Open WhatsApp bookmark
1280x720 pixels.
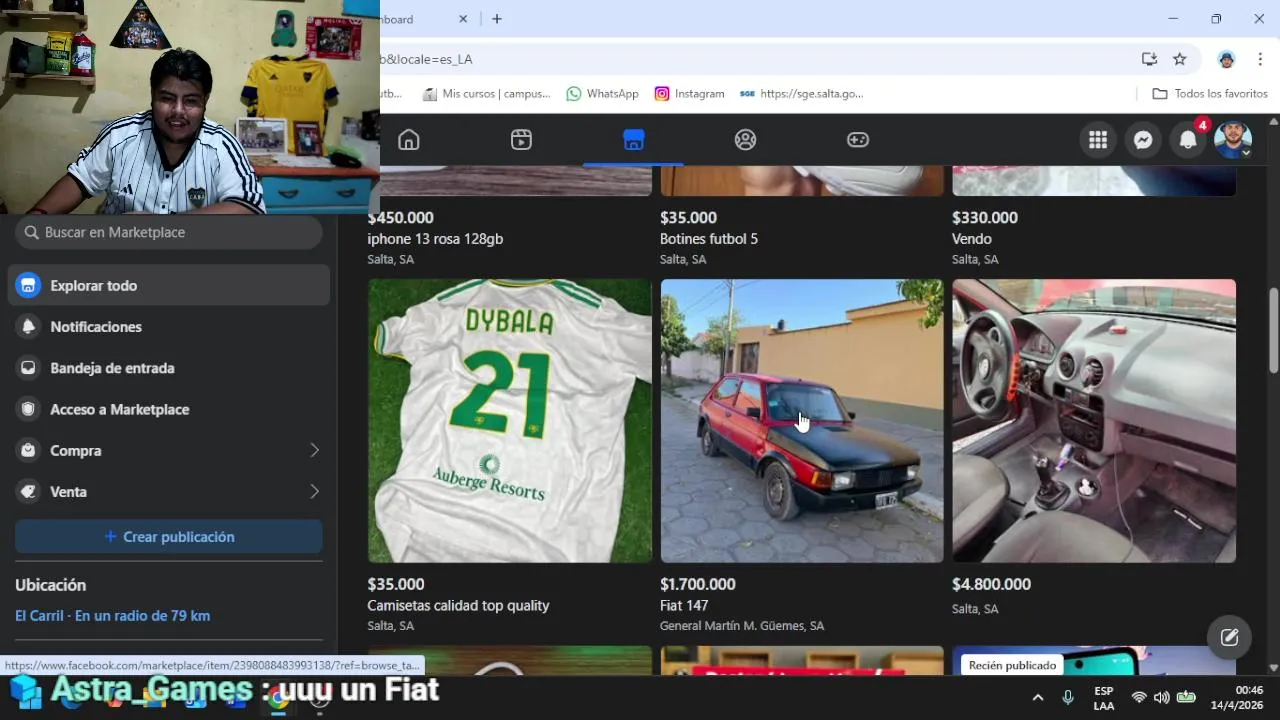tap(602, 93)
